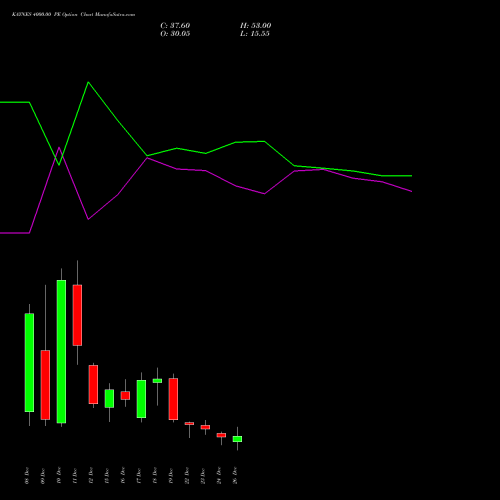Select the "12 Dec" date label
Image resolution: width=500 pixels, height=500 pixels.
click(x=91, y=476)
